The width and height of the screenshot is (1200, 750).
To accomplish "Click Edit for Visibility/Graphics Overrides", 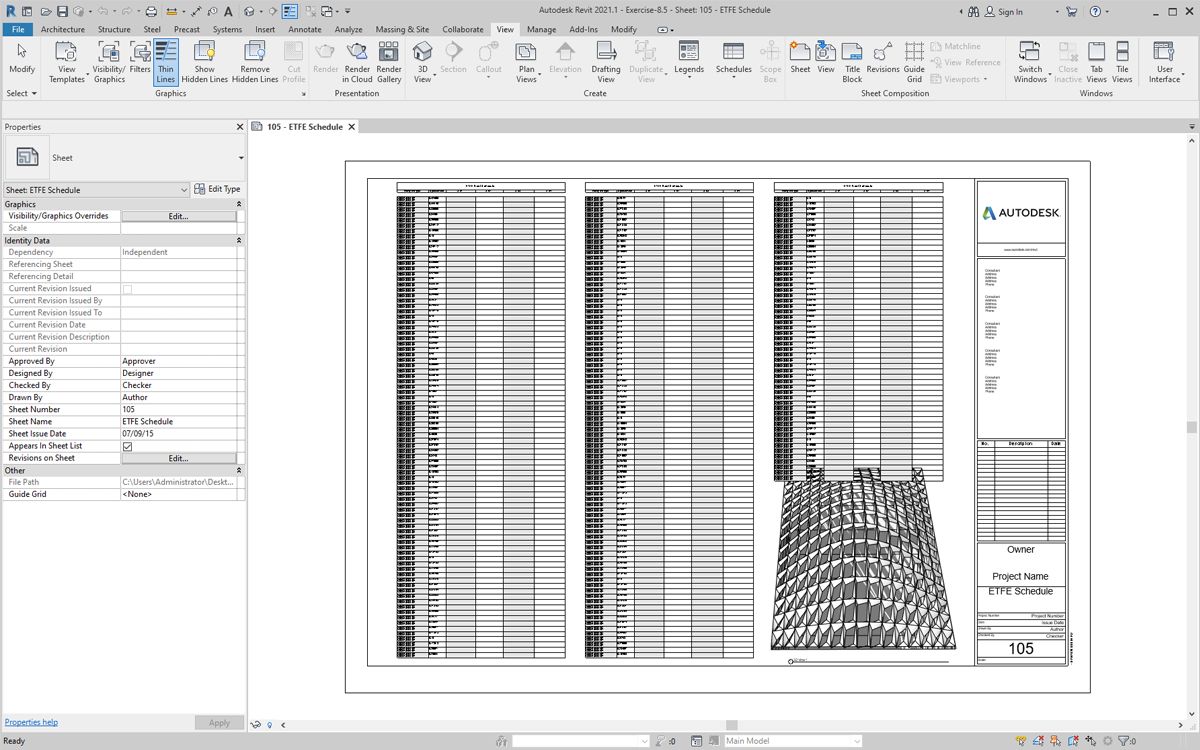I will (178, 216).
